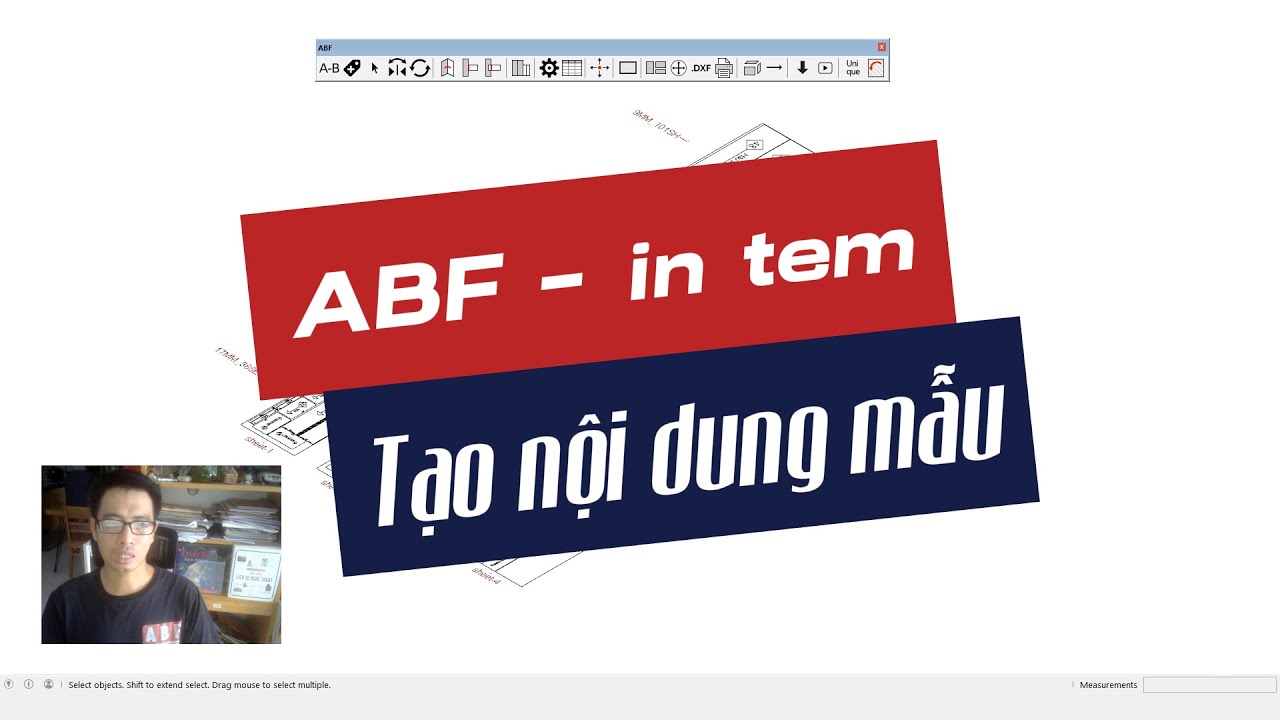Click the mirror flip icon with curved arrows
The width and height of the screenshot is (1280, 720).
click(397, 68)
